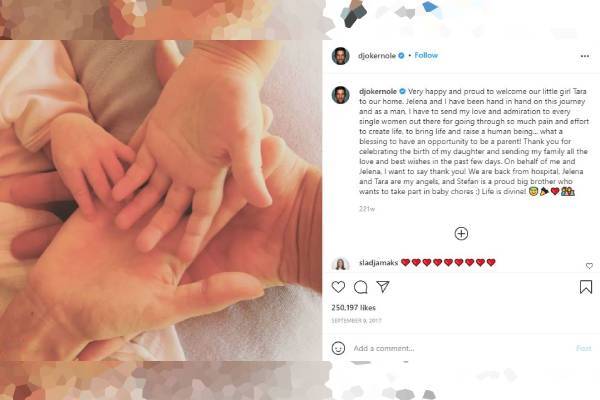
Task: Open comments via speech bubble icon
Action: point(360,287)
